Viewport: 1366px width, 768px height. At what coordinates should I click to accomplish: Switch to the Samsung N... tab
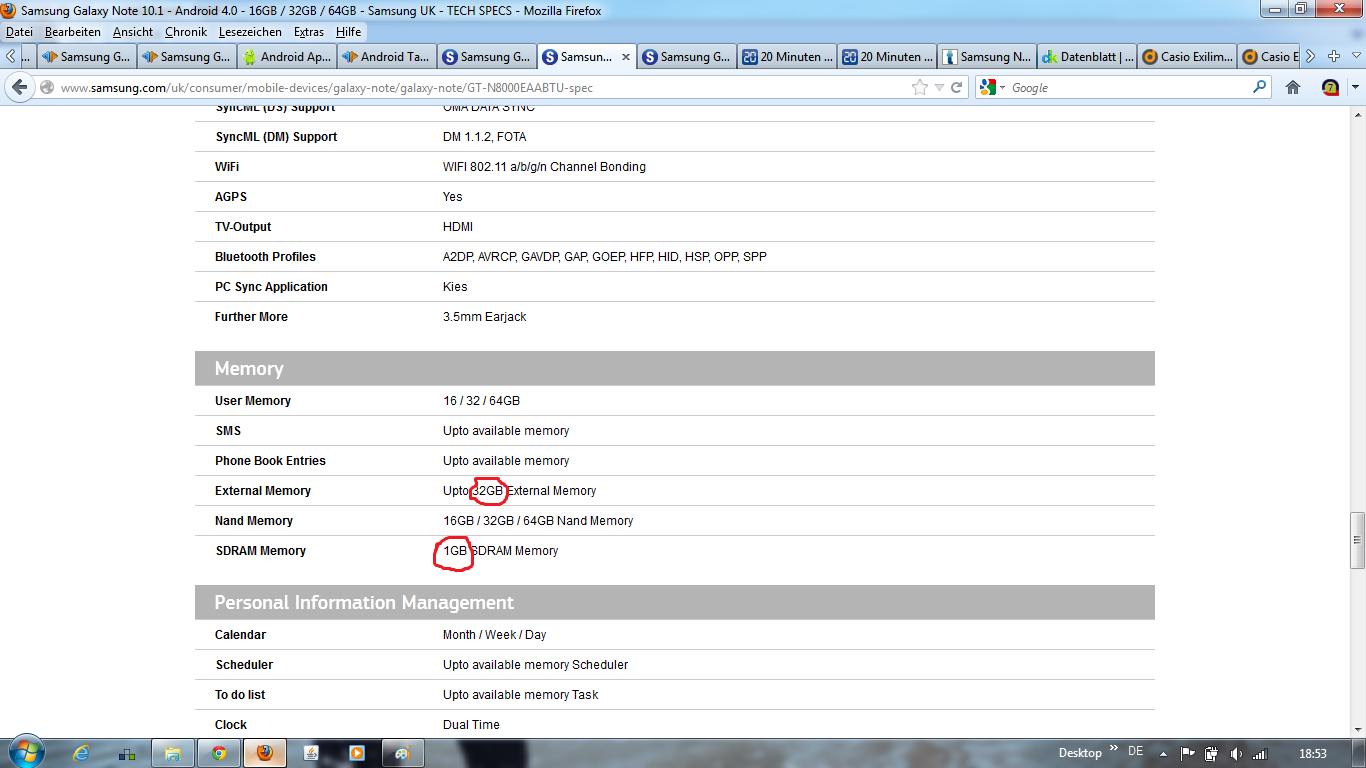[987, 57]
